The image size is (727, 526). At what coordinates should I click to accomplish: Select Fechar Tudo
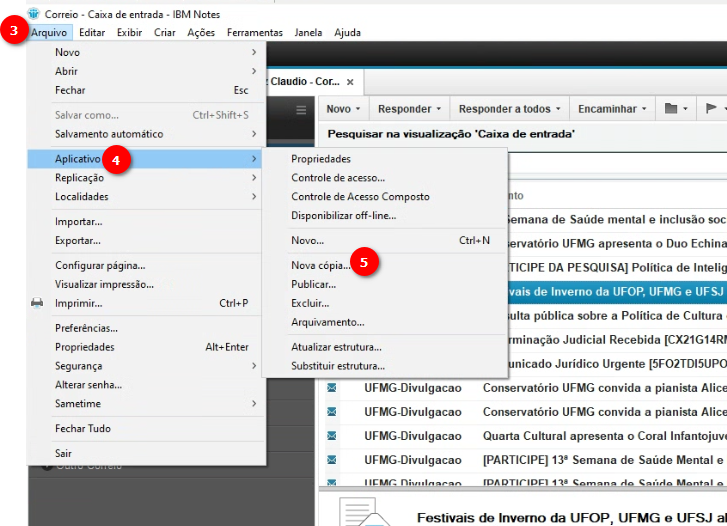[x=147, y=429]
